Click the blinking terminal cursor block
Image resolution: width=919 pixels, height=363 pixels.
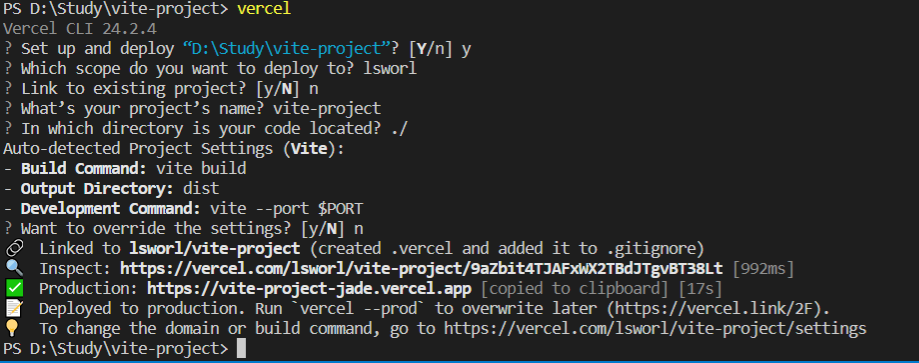click(x=241, y=348)
